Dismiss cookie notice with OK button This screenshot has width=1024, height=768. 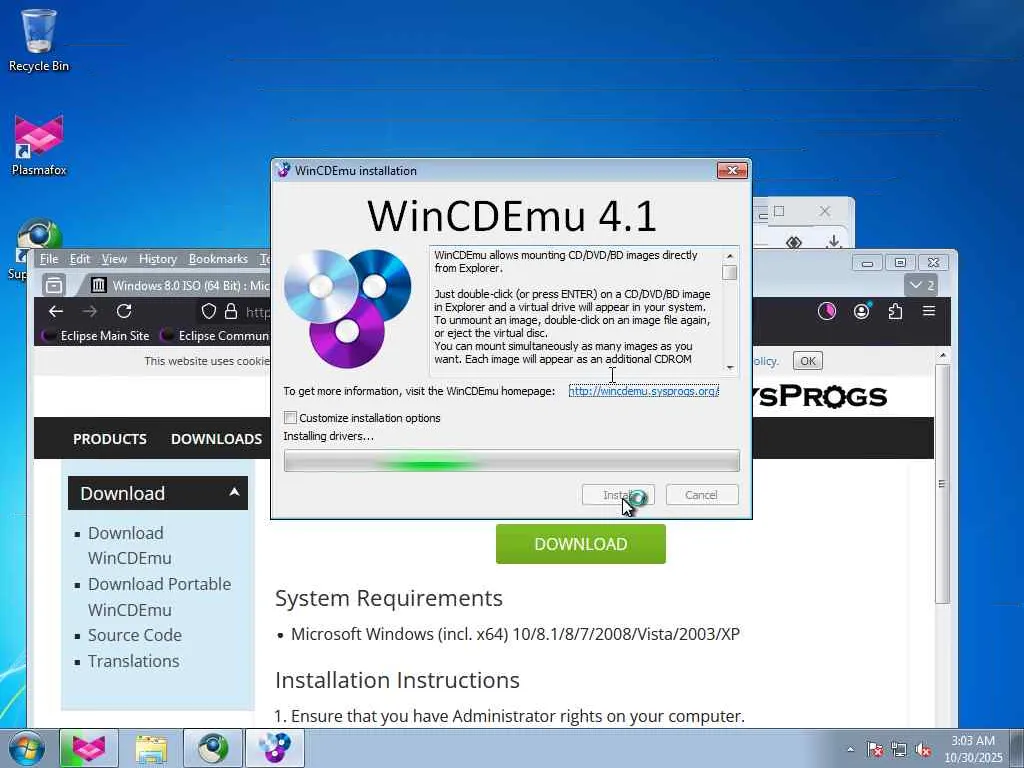point(808,361)
